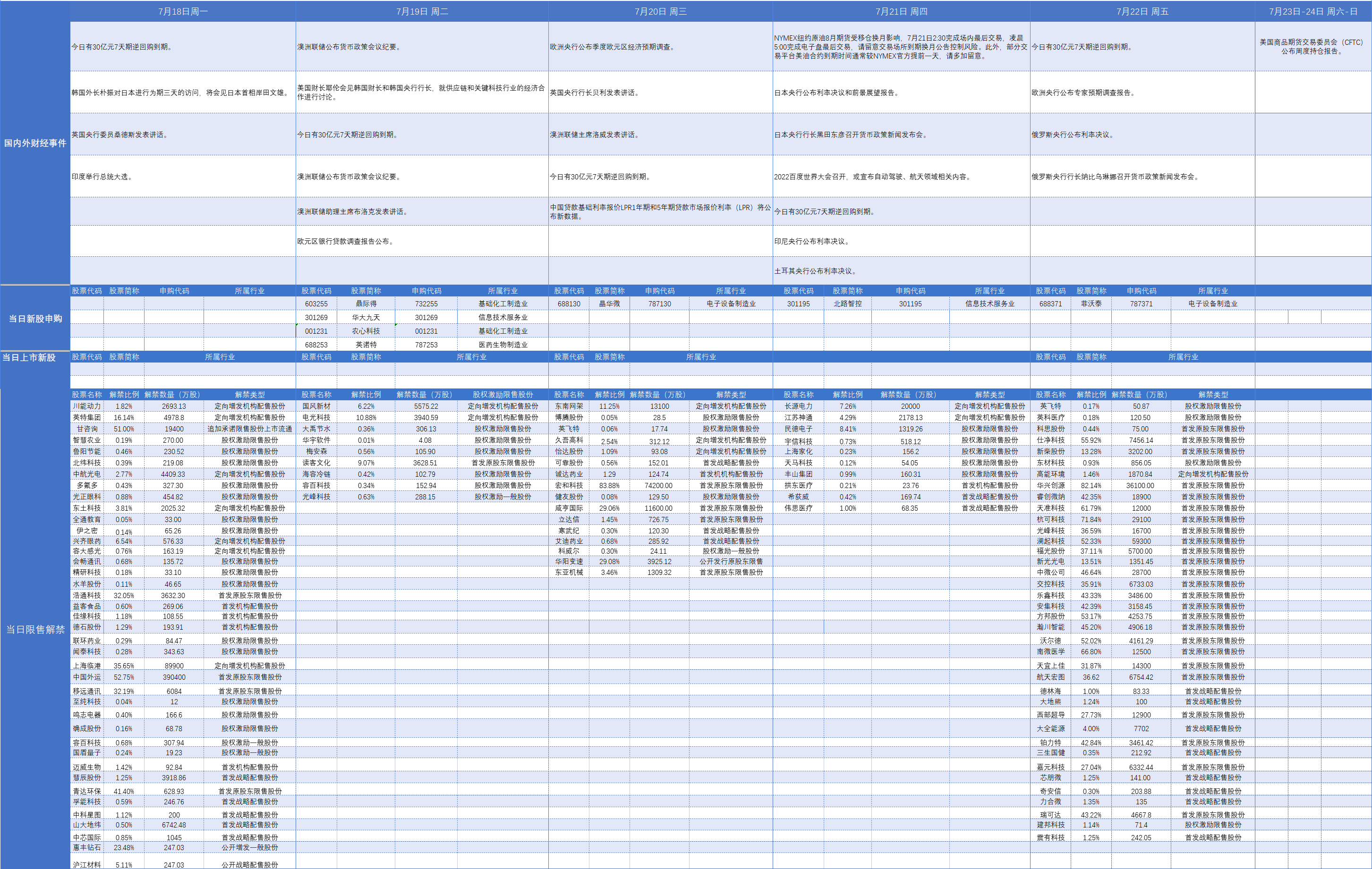1372x869 pixels.
Task: Select the 美国商品期货交易委员会 CFTC report cell
Action: coord(1313,47)
